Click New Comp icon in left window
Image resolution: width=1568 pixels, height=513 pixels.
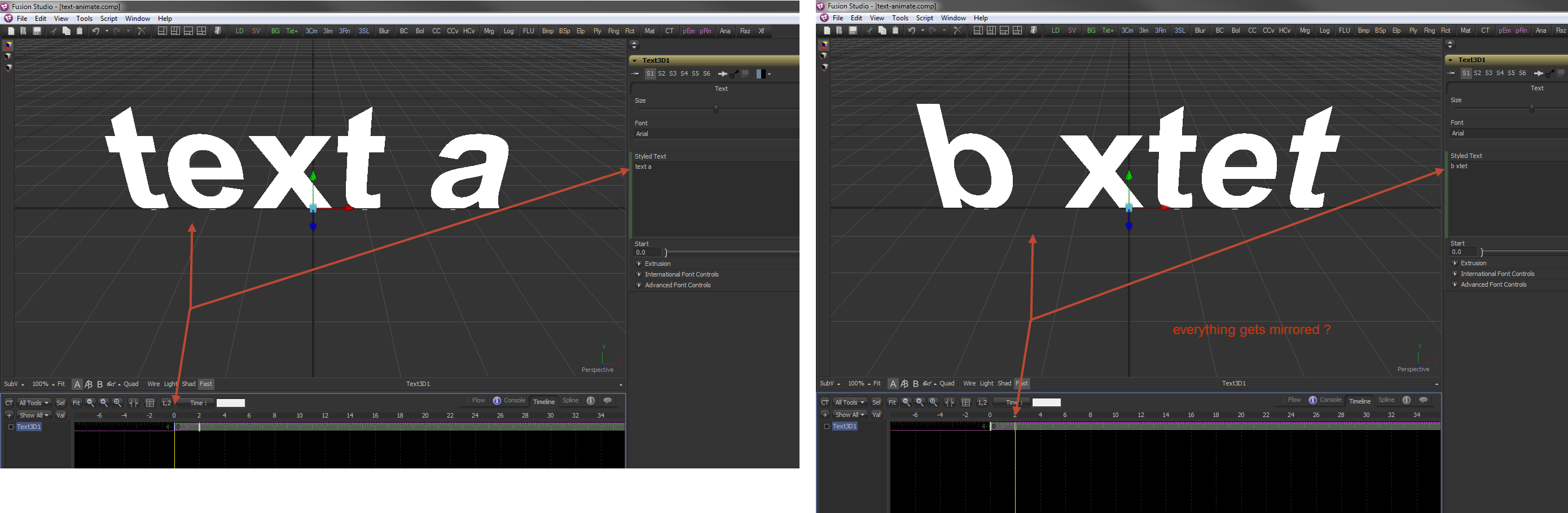point(11,31)
